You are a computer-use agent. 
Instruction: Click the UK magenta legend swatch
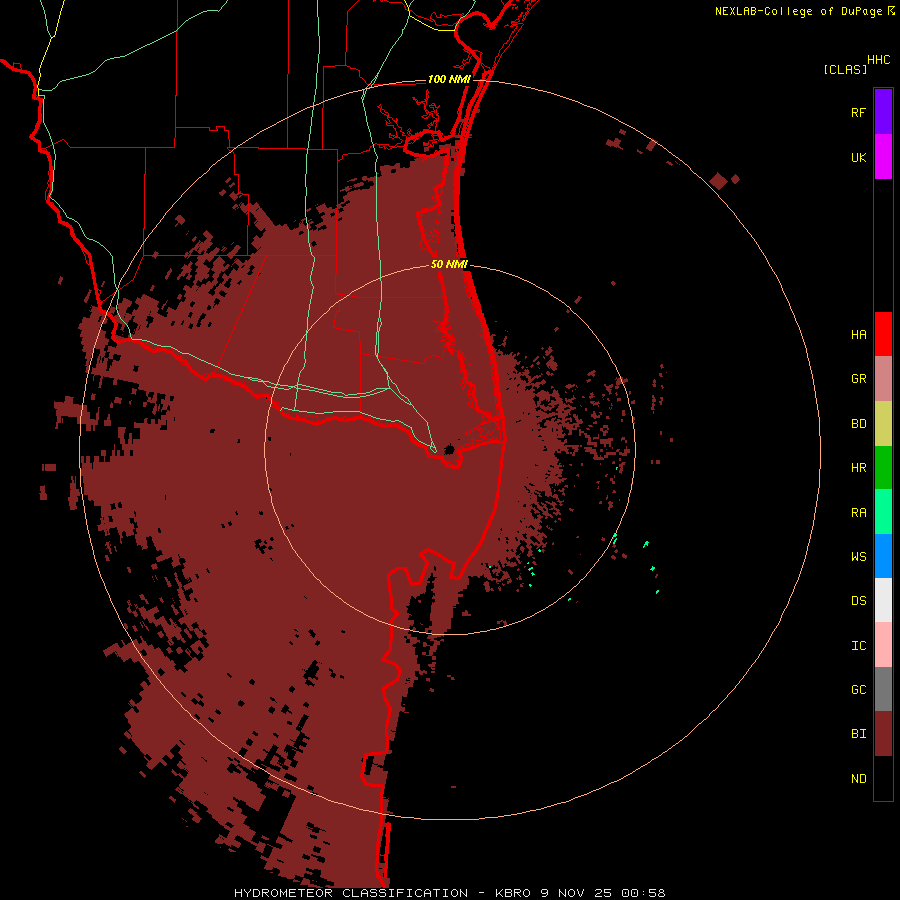(x=883, y=157)
